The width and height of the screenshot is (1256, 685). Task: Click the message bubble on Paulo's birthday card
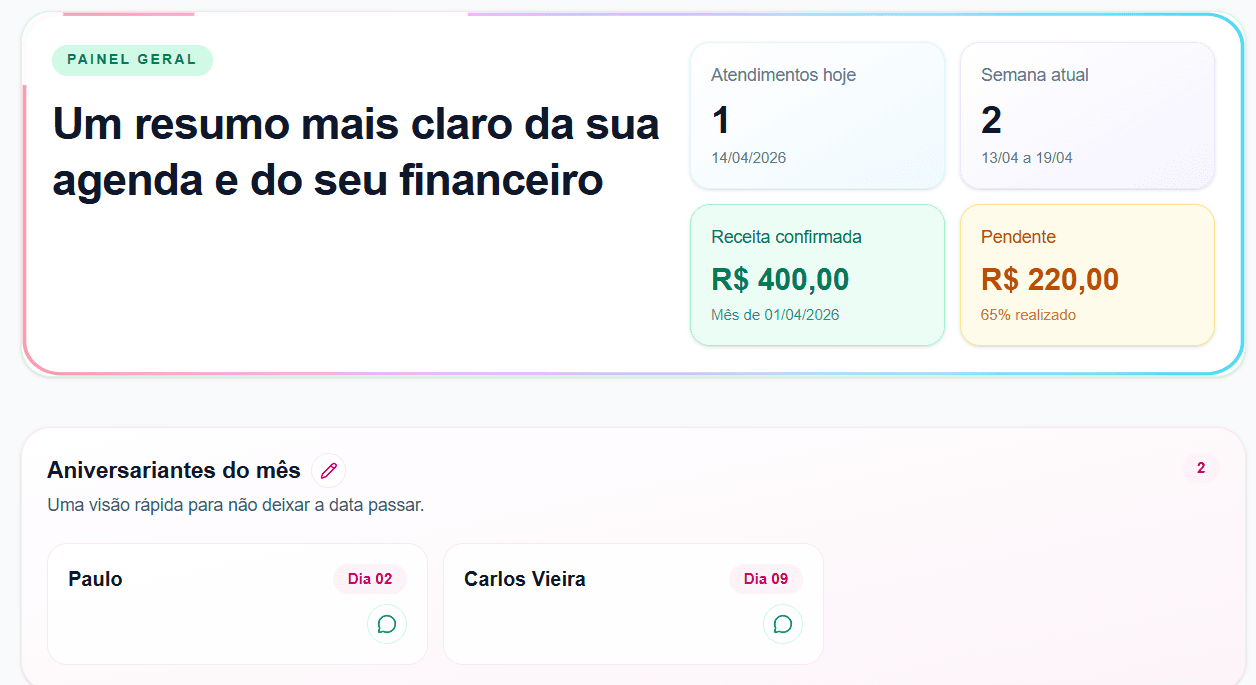(x=387, y=623)
